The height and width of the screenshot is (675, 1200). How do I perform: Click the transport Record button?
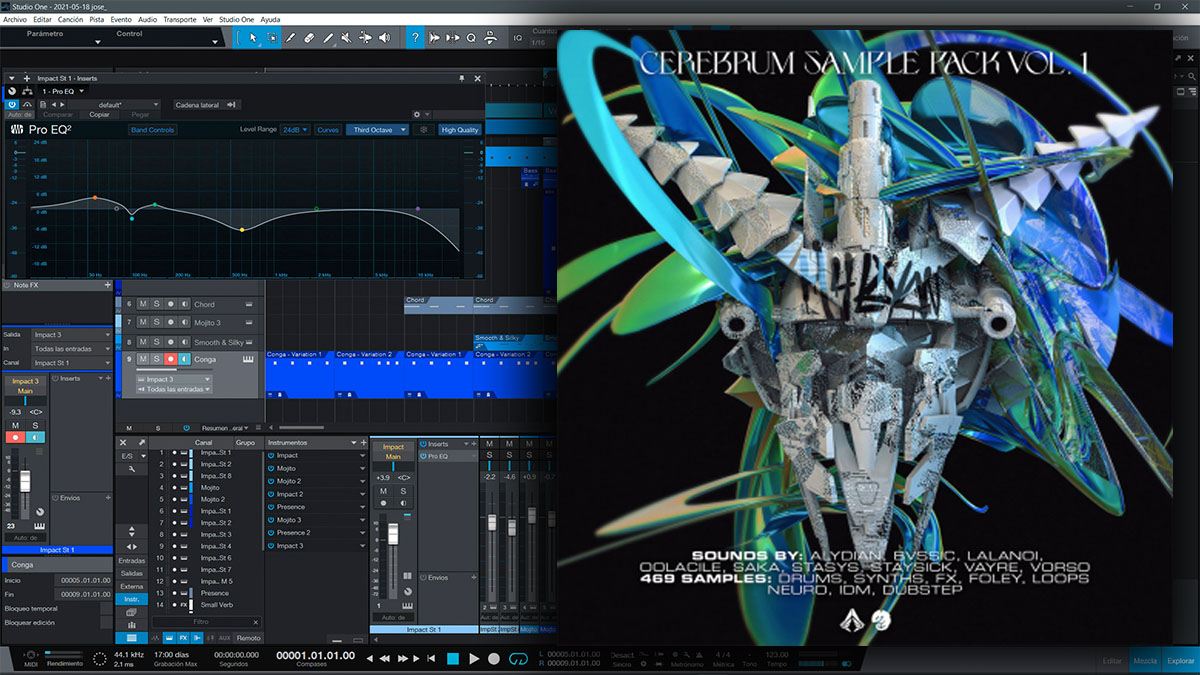coord(494,658)
